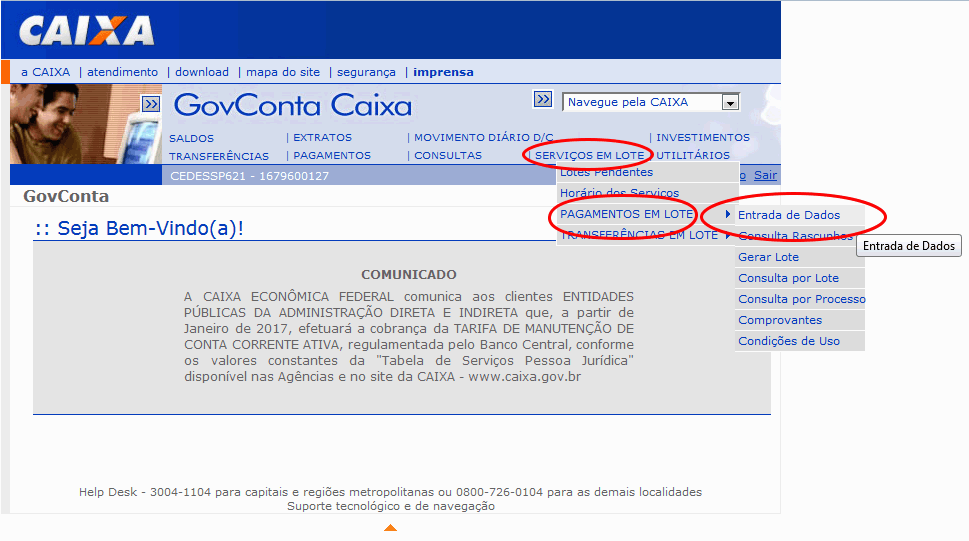The width and height of the screenshot is (969, 541).
Task: Select the SALDOS menu
Action: pos(192,138)
